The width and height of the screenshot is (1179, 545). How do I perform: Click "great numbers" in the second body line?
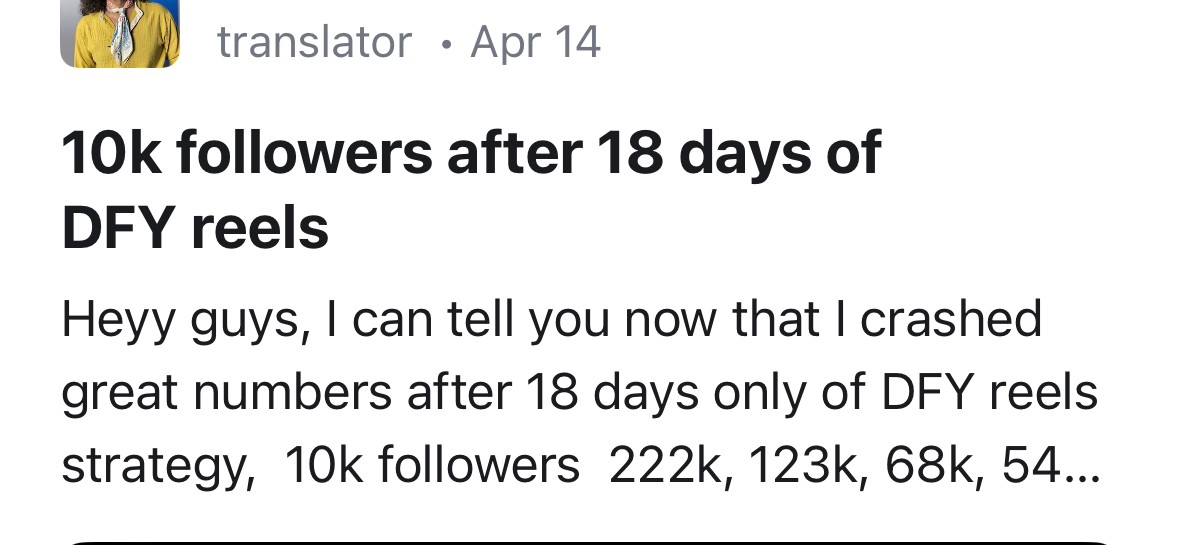(226, 392)
